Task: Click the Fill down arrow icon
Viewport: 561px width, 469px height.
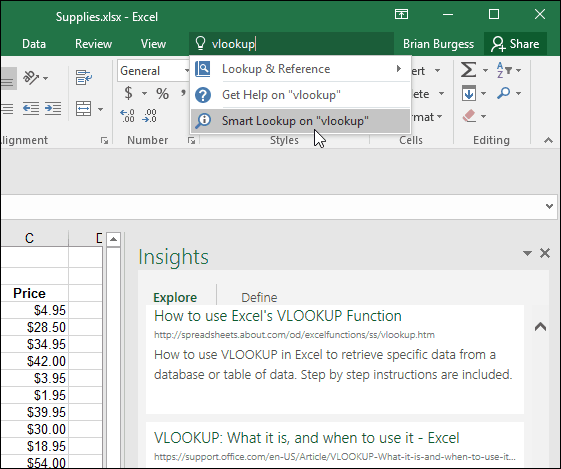Action: click(469, 93)
